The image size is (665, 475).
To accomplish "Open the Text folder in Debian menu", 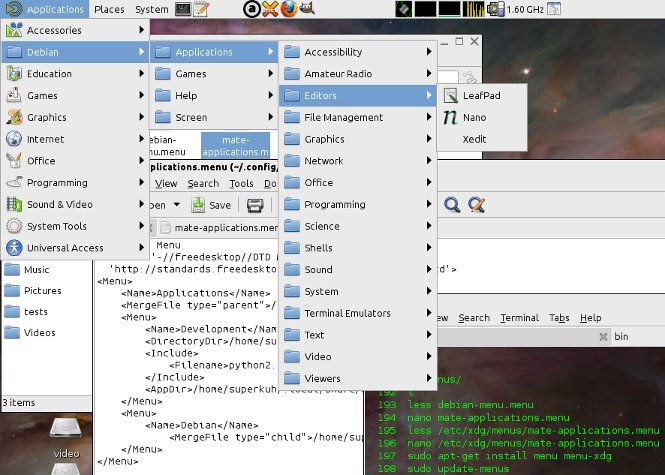I will (358, 335).
